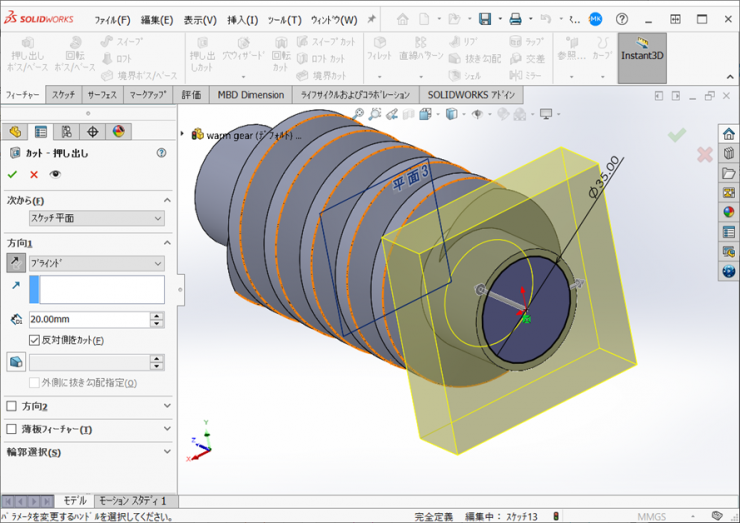This screenshot has width=740, height=523.
Task: Open the ブラインド end condition dropdown
Action: [97, 263]
